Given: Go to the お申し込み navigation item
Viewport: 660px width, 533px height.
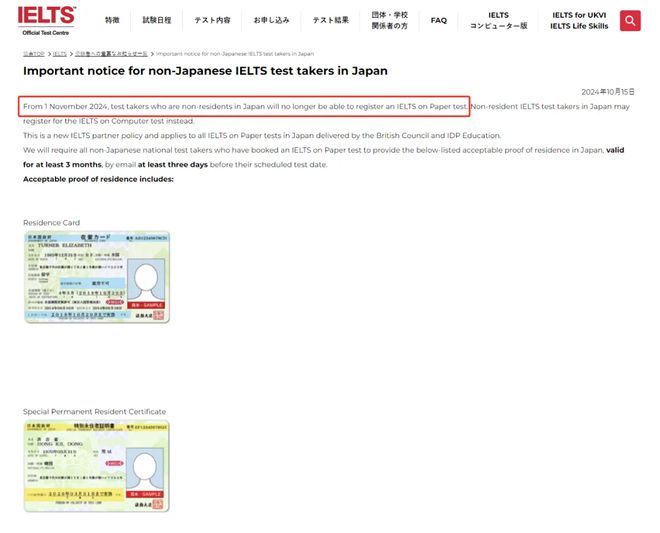Looking at the screenshot, I should tap(271, 20).
